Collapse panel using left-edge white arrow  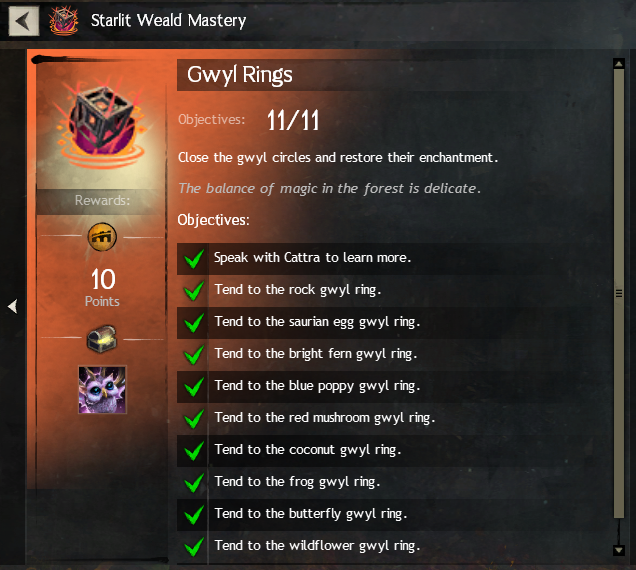(13, 306)
